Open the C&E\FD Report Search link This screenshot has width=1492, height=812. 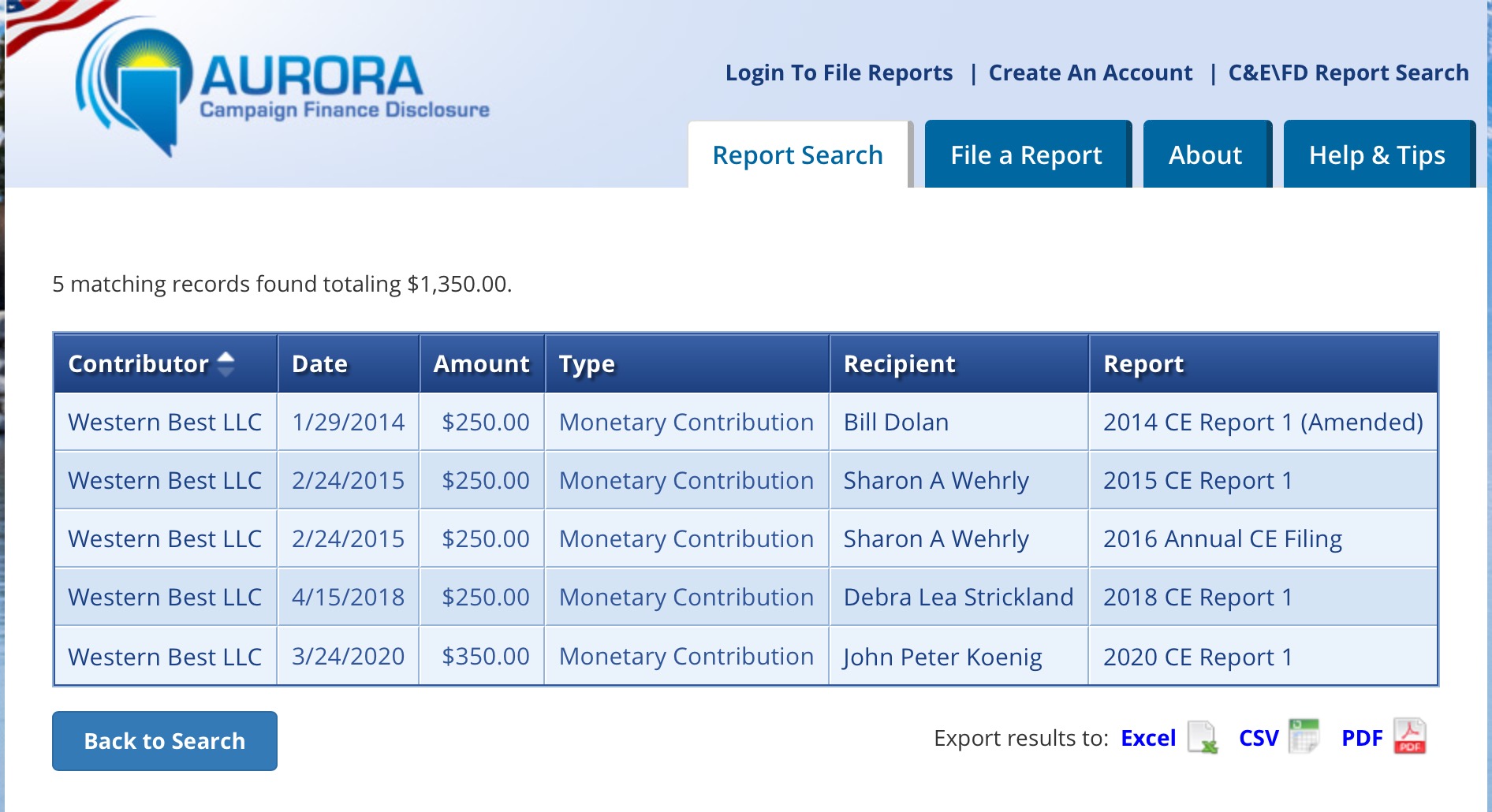pos(1348,73)
